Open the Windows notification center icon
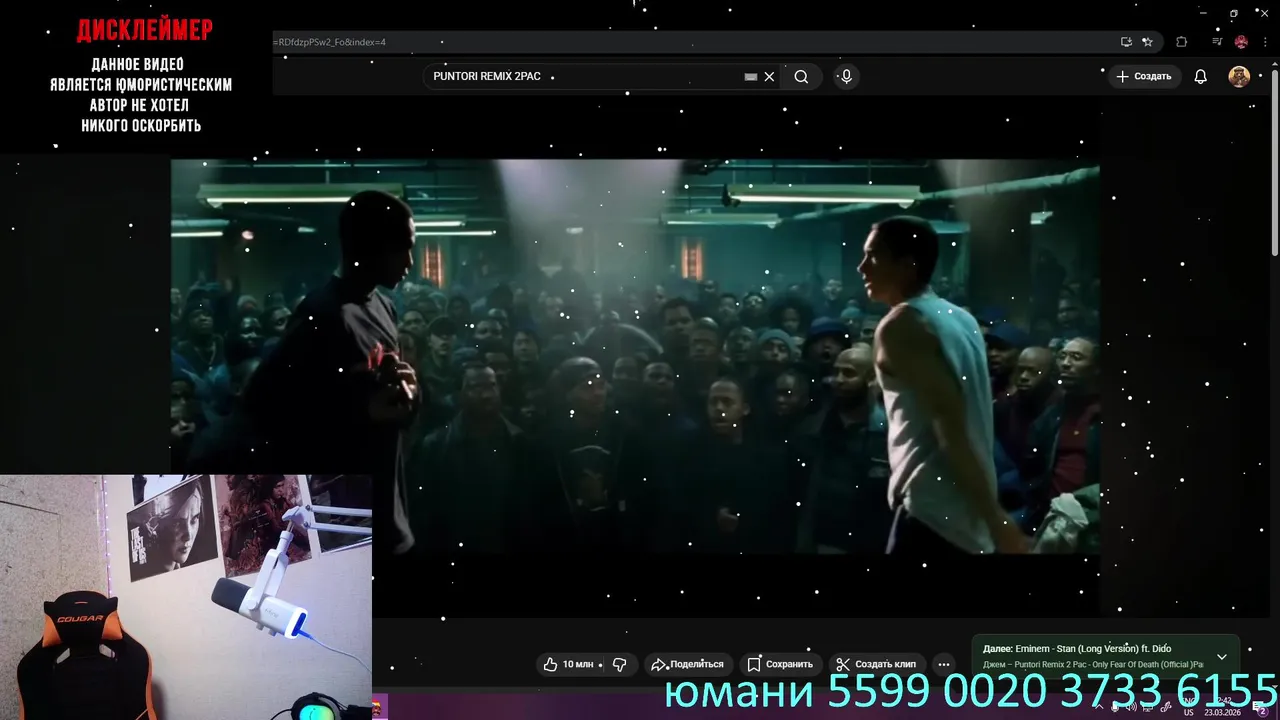The height and width of the screenshot is (720, 1280). 1262,708
